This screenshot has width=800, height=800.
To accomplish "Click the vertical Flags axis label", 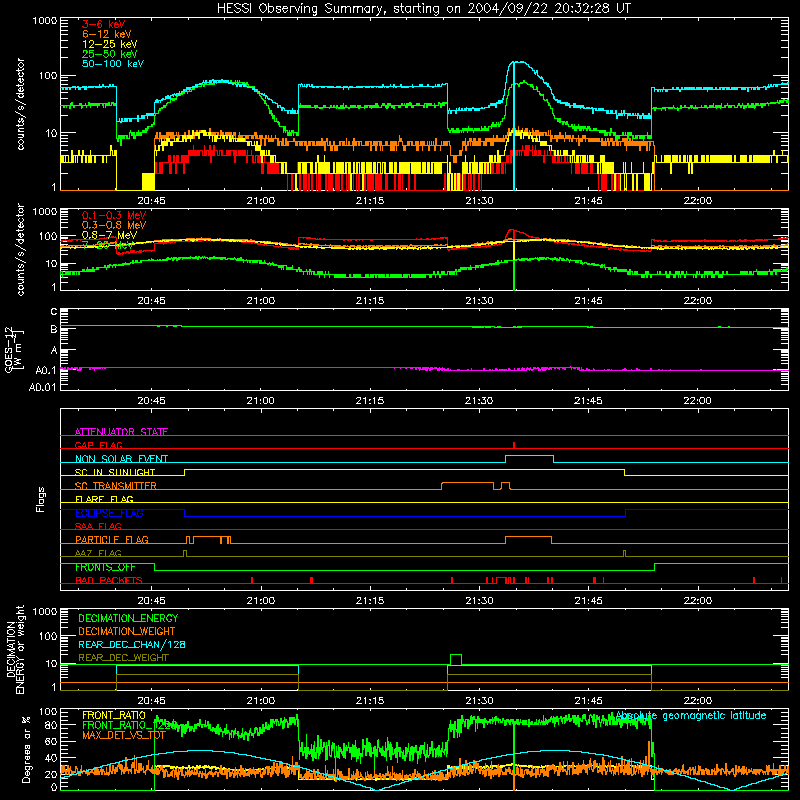I will 40,499.
